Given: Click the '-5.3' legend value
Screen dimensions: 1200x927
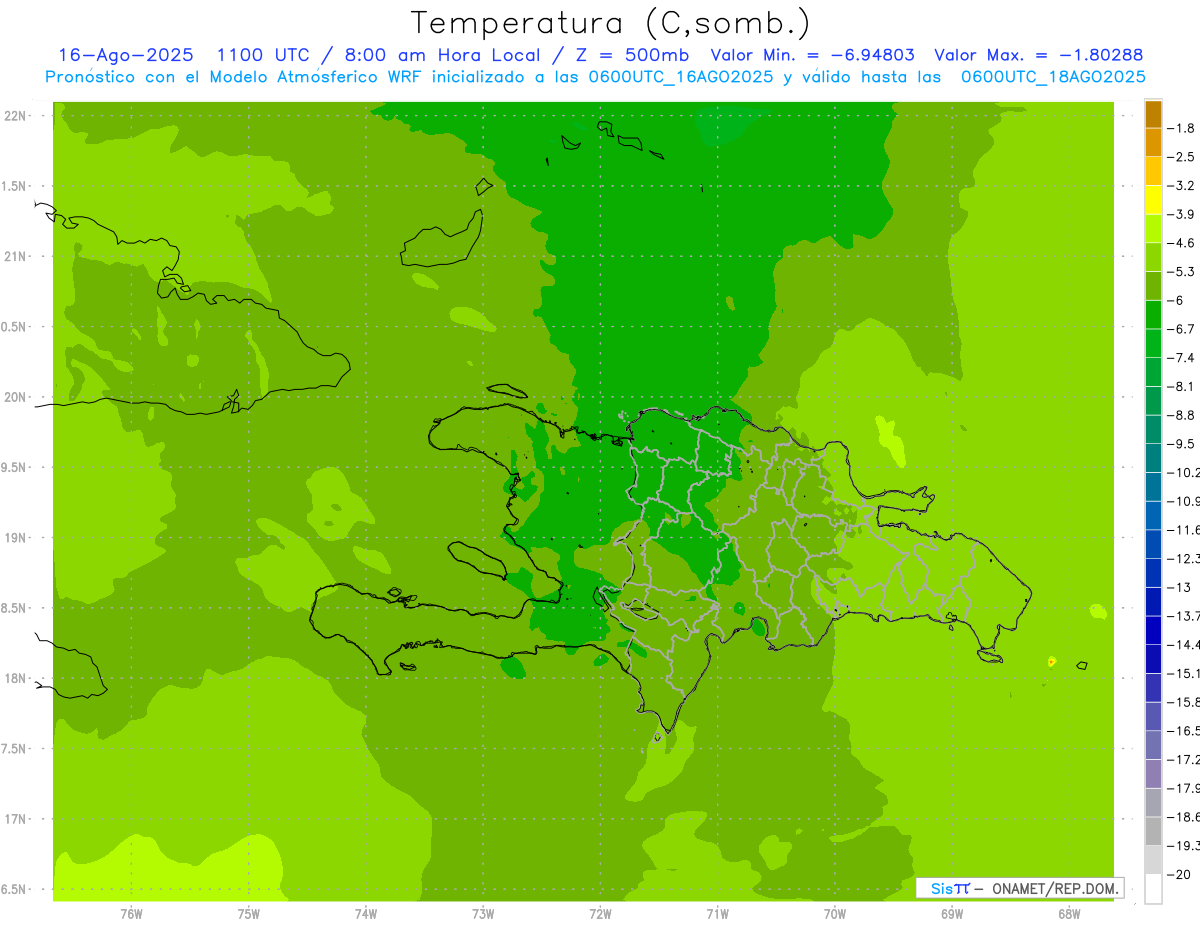Looking at the screenshot, I should point(1181,271).
